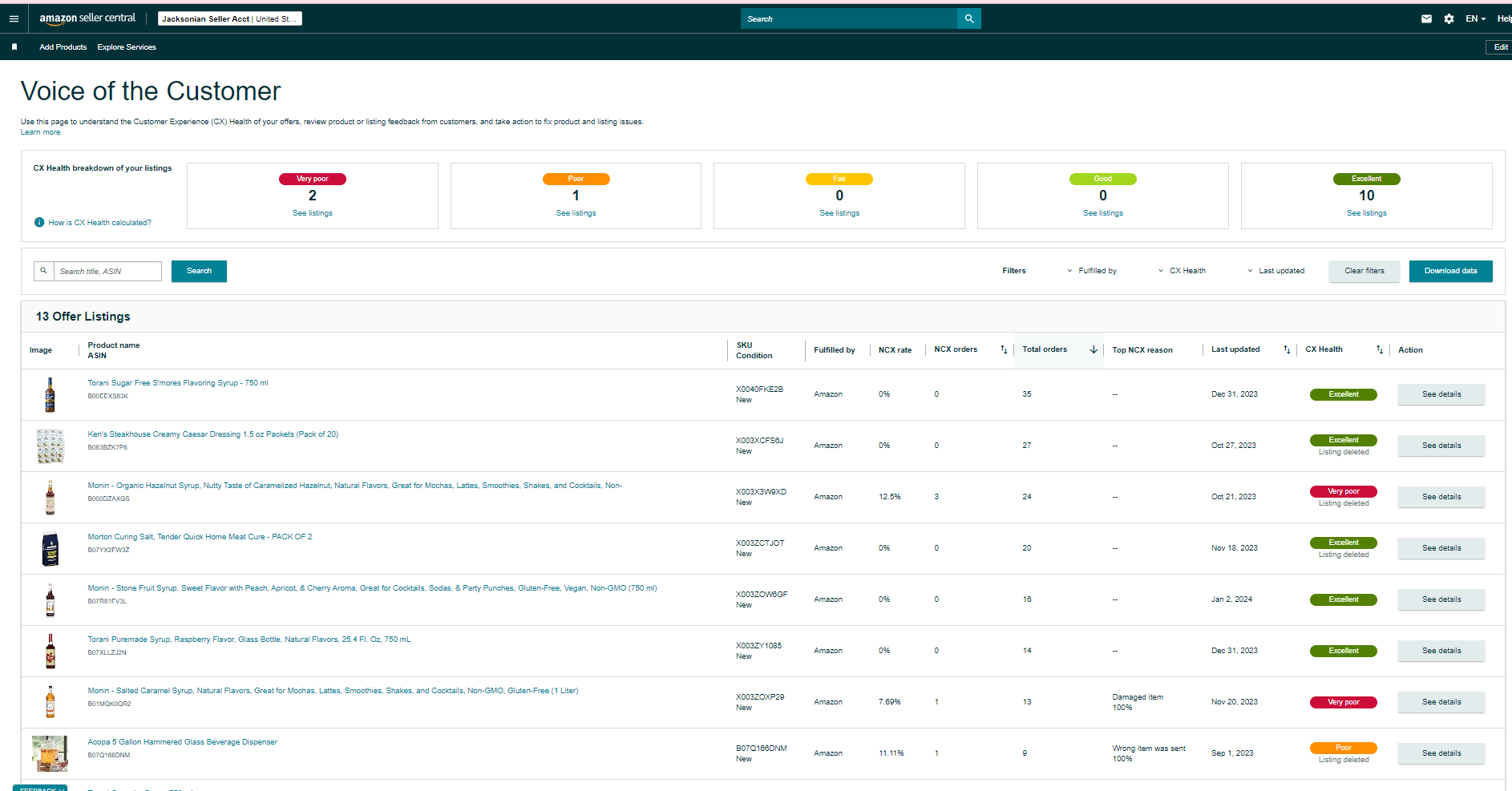Open the Explore Services menu item
This screenshot has width=1512, height=791.
pyautogui.click(x=127, y=47)
